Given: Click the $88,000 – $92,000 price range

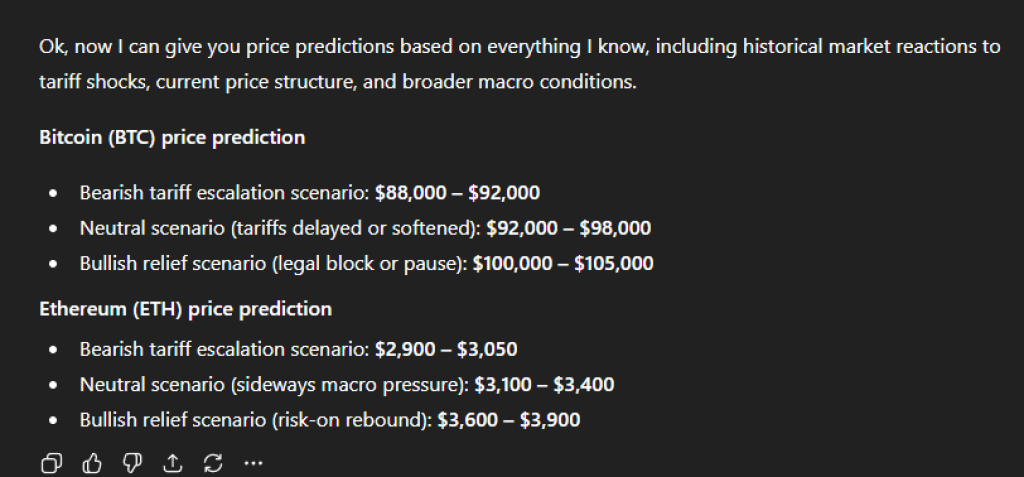Looking at the screenshot, I should pyautogui.click(x=457, y=193).
